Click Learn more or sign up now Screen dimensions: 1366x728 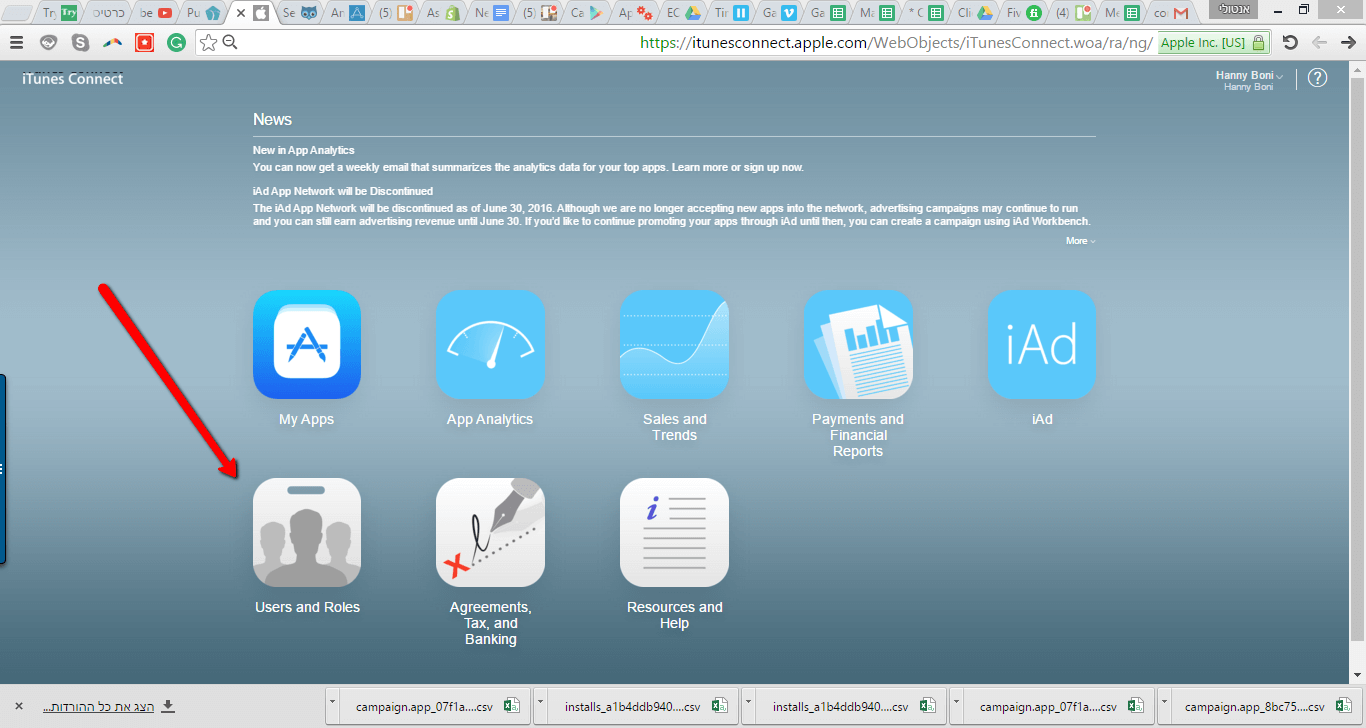coord(737,167)
